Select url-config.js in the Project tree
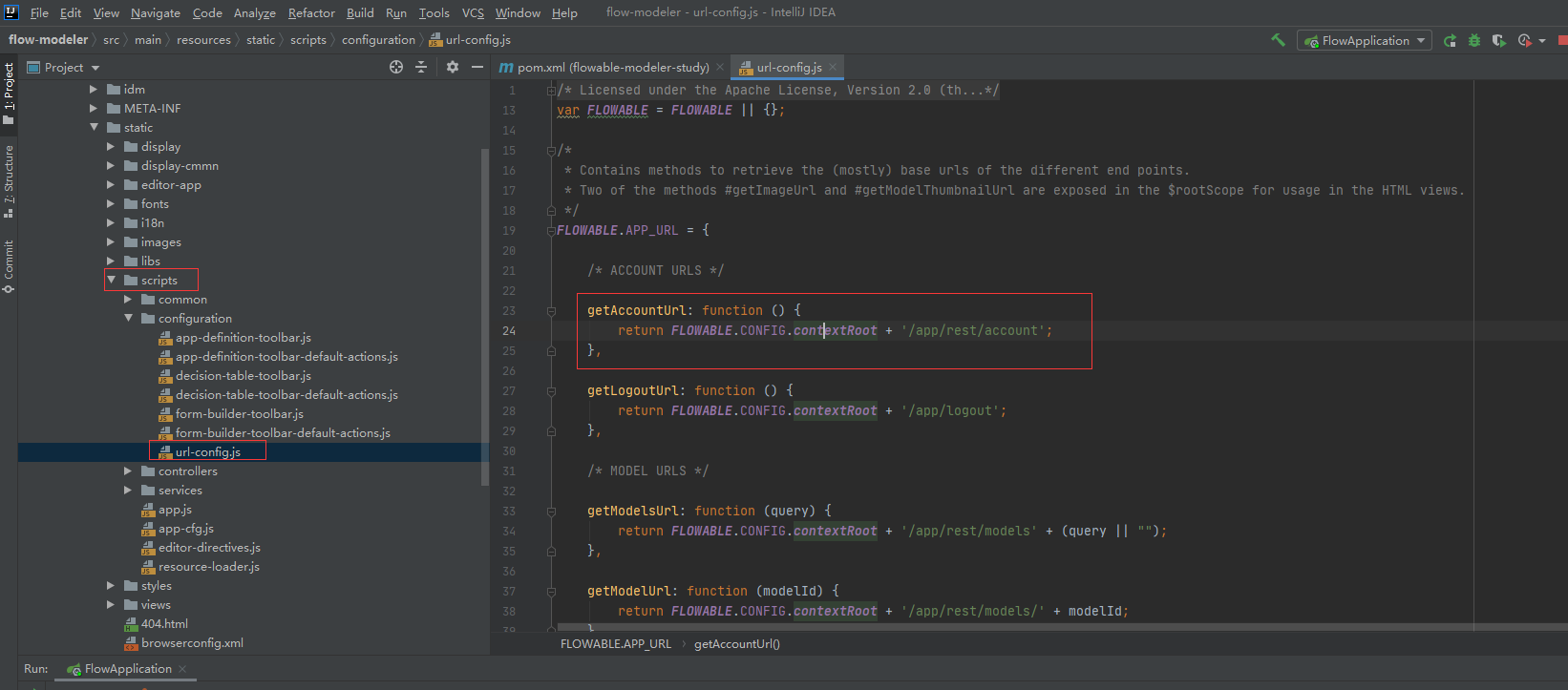 pos(207,451)
